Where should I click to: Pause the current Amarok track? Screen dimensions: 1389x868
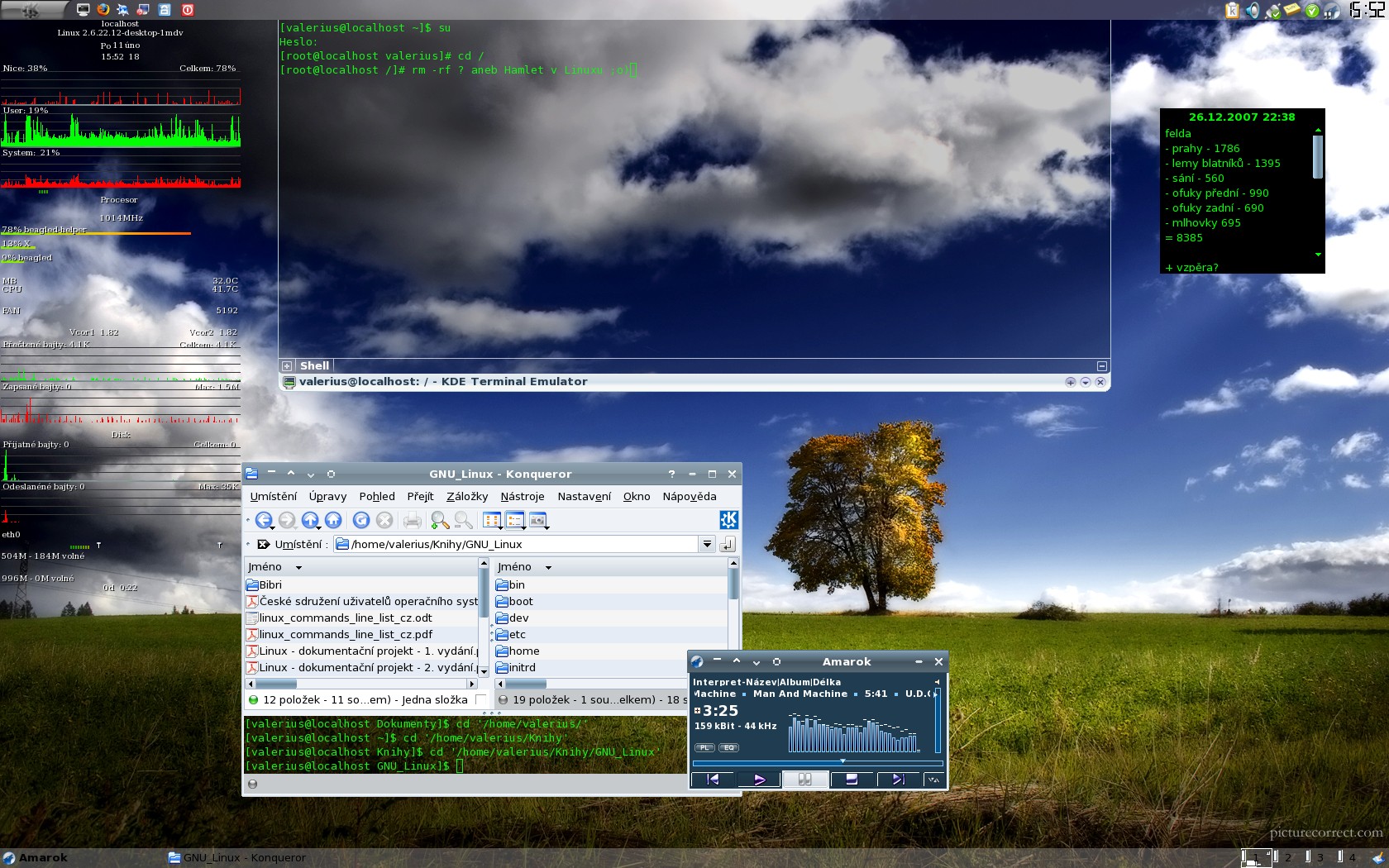coord(804,779)
